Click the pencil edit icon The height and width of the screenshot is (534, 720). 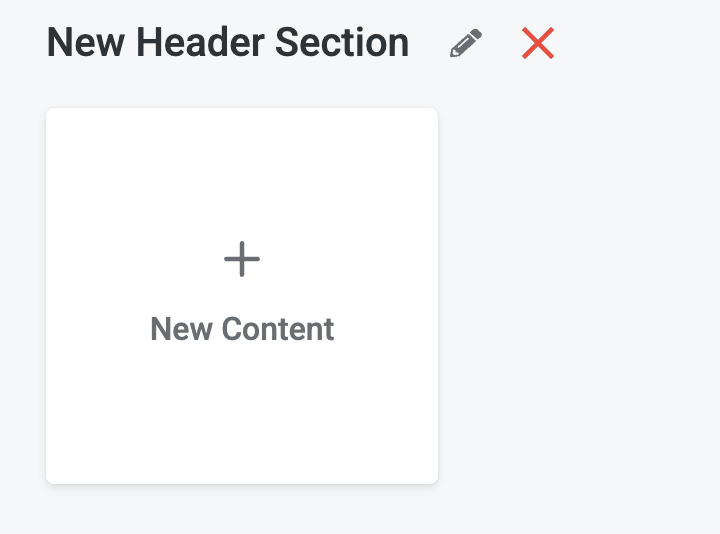tap(466, 44)
